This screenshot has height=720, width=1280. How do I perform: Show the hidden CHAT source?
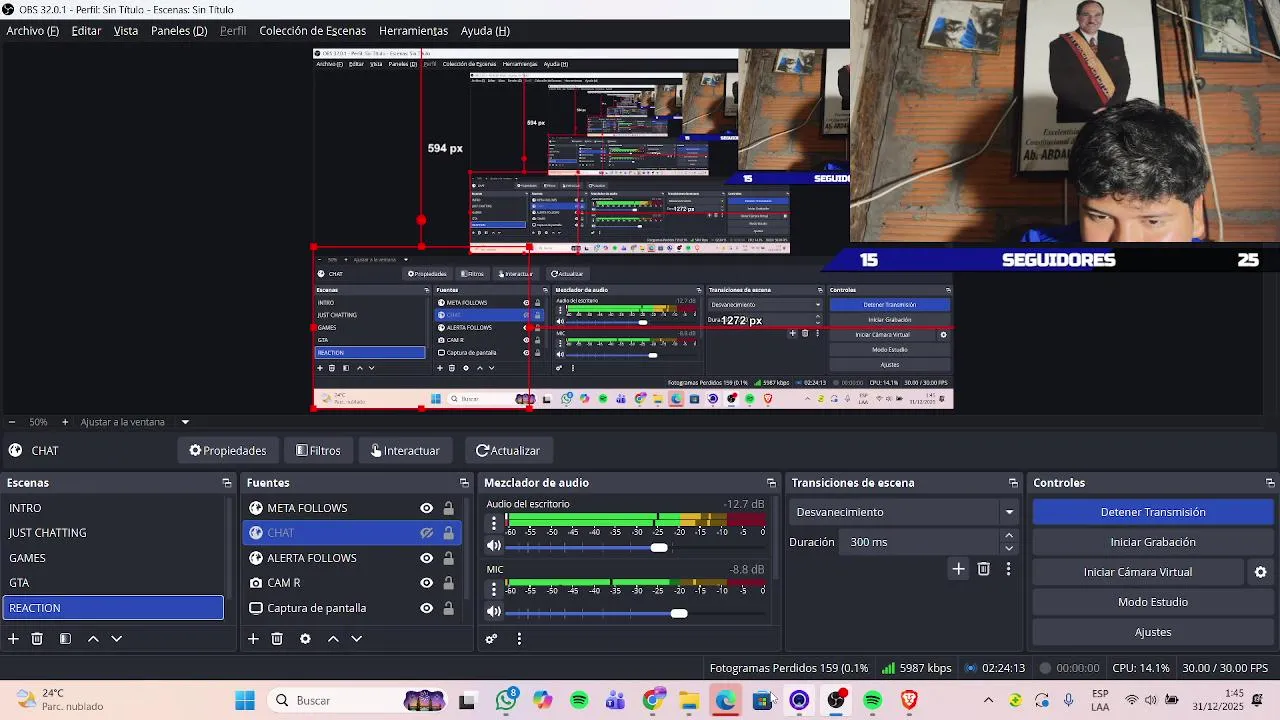pyautogui.click(x=427, y=533)
